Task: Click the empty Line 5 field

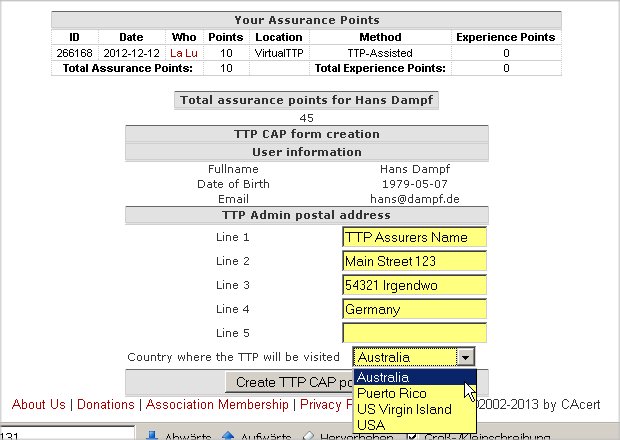Action: (x=414, y=333)
